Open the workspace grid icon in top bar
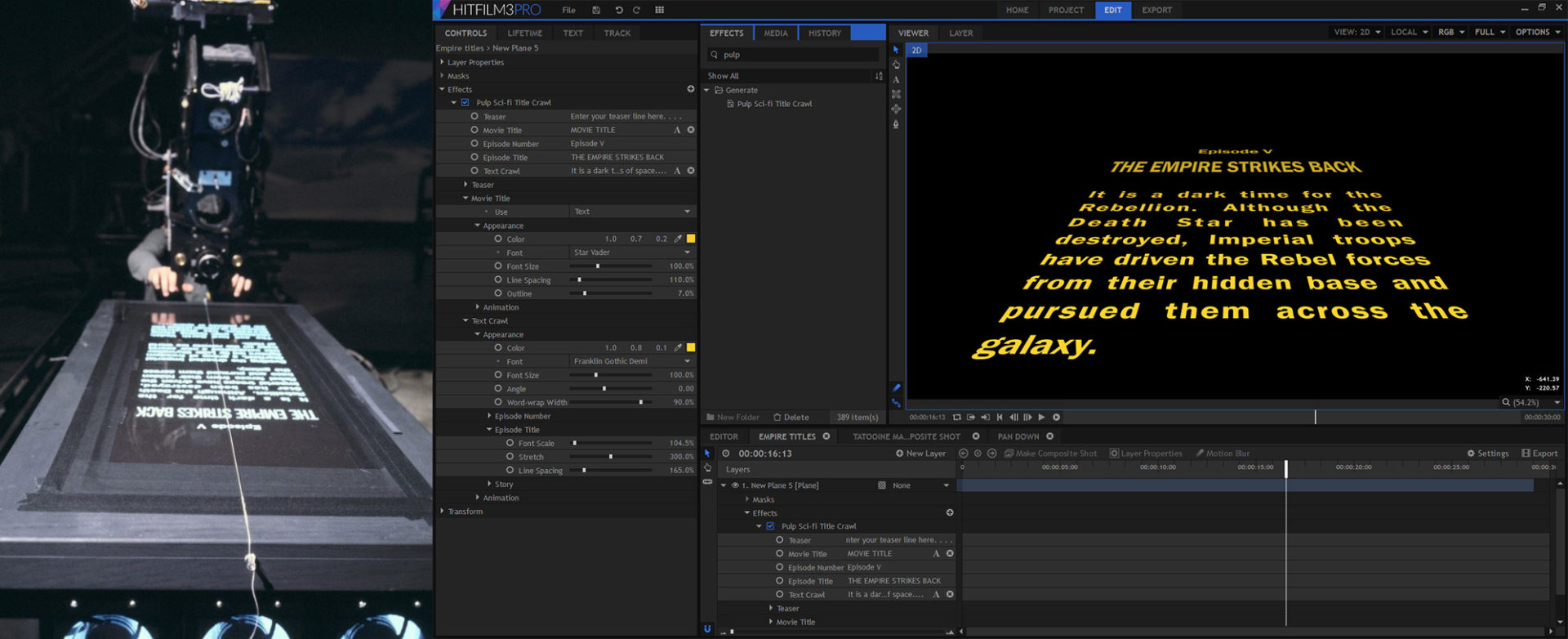Viewport: 1568px width, 639px height. [659, 10]
